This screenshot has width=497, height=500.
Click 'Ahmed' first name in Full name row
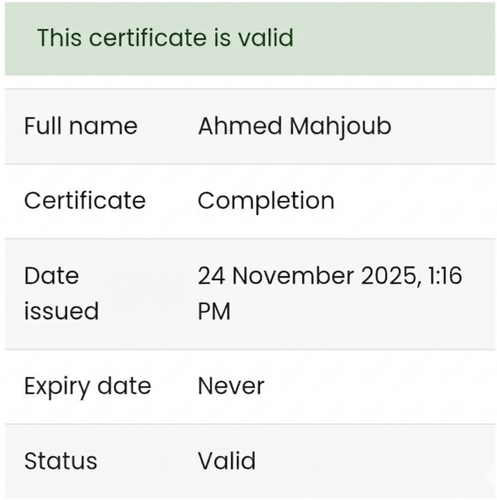(x=240, y=126)
